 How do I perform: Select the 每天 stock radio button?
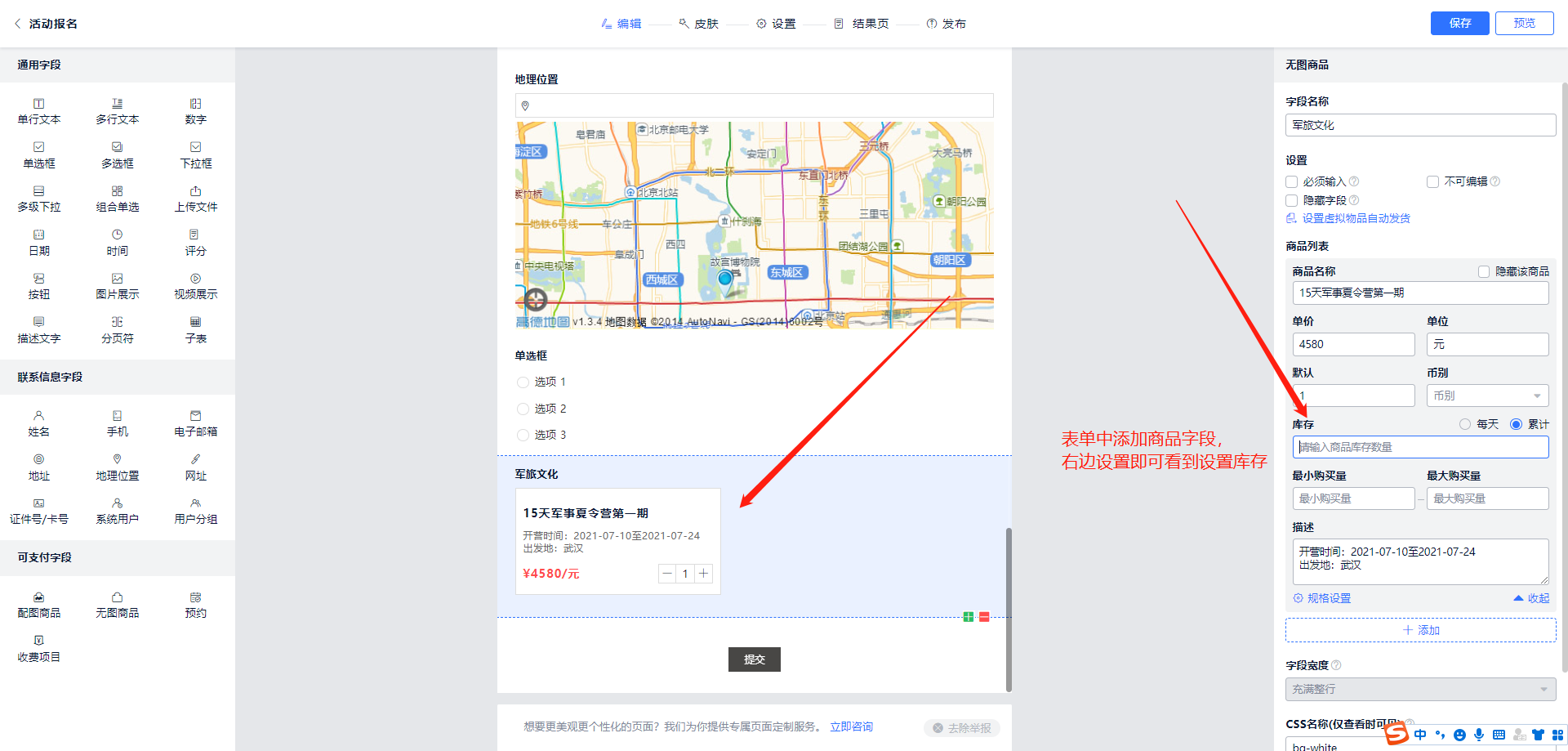point(1465,424)
